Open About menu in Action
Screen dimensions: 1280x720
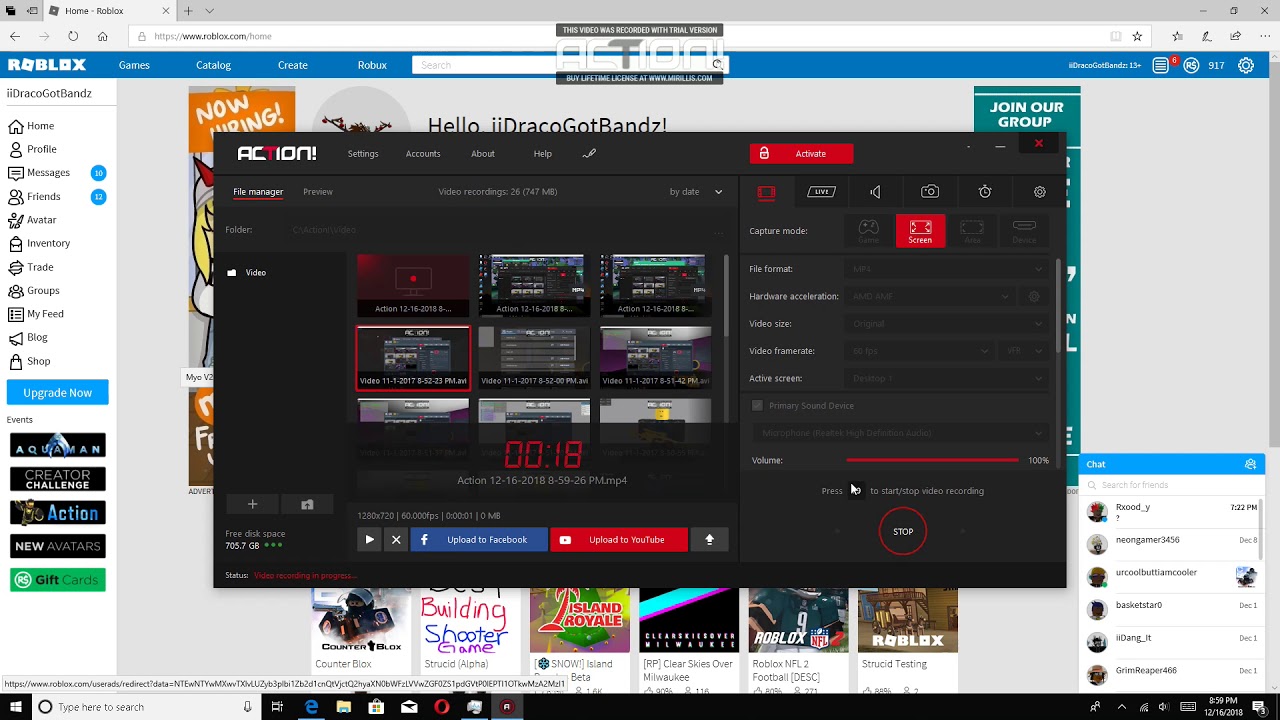click(x=483, y=154)
